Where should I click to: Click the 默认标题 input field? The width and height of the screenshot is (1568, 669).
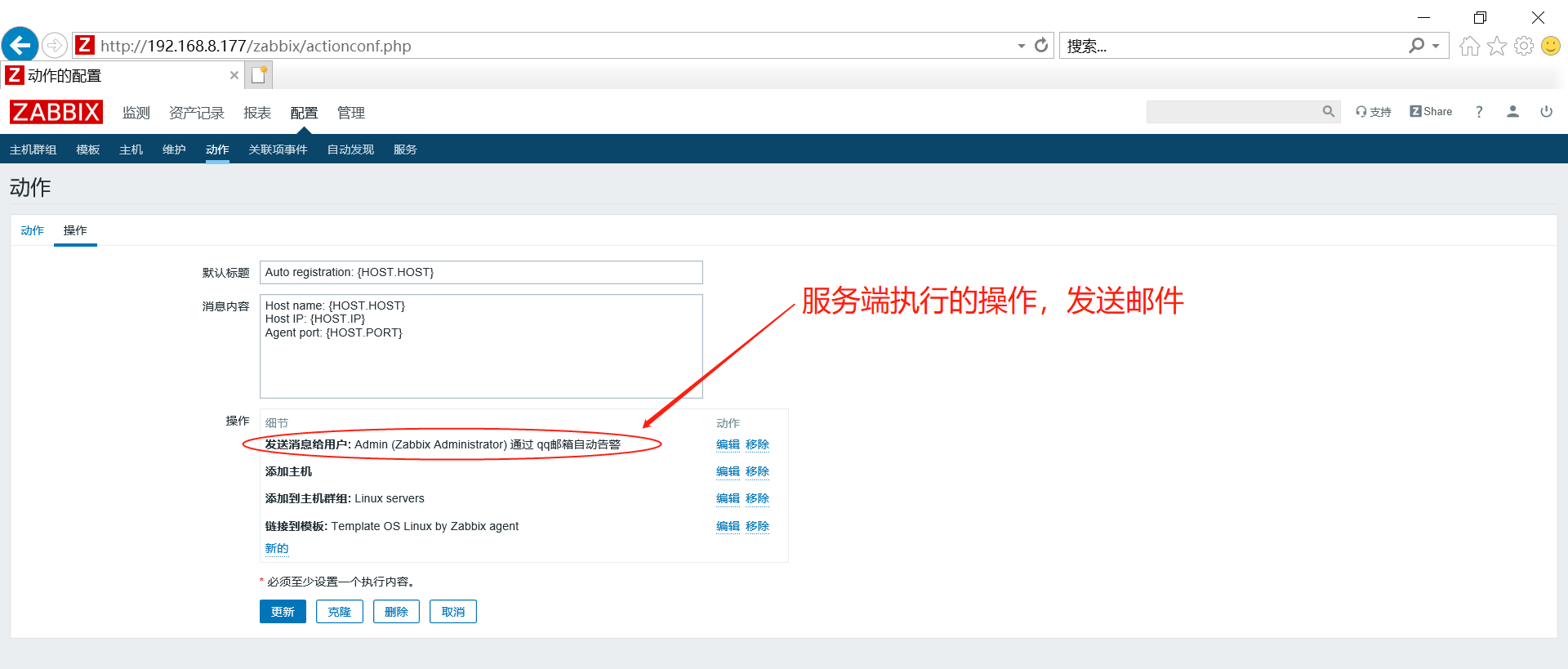481,272
